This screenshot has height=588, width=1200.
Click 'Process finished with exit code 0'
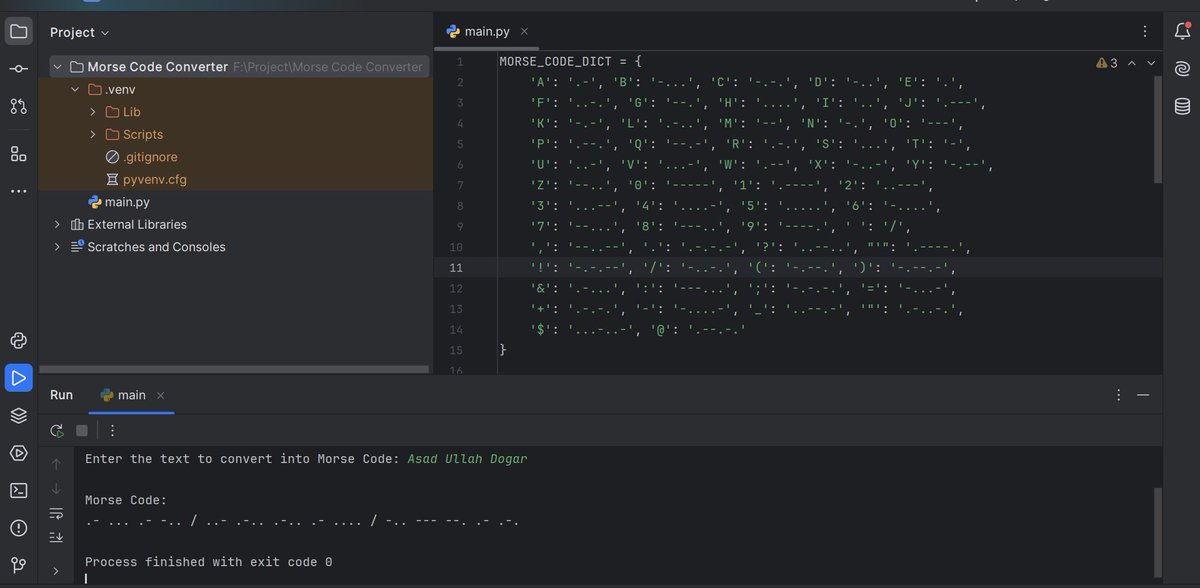208,562
